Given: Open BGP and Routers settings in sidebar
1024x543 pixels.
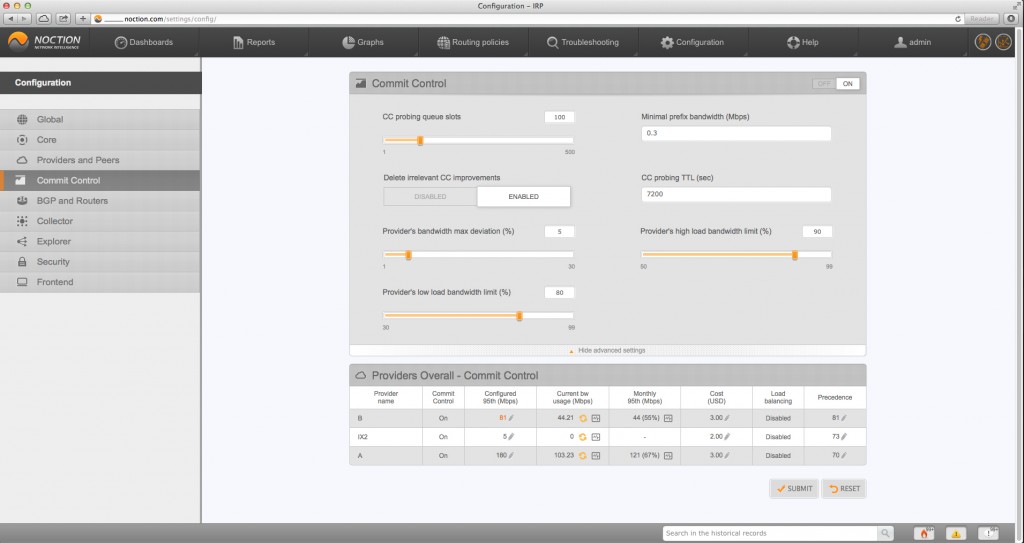Looking at the screenshot, I should [72, 201].
